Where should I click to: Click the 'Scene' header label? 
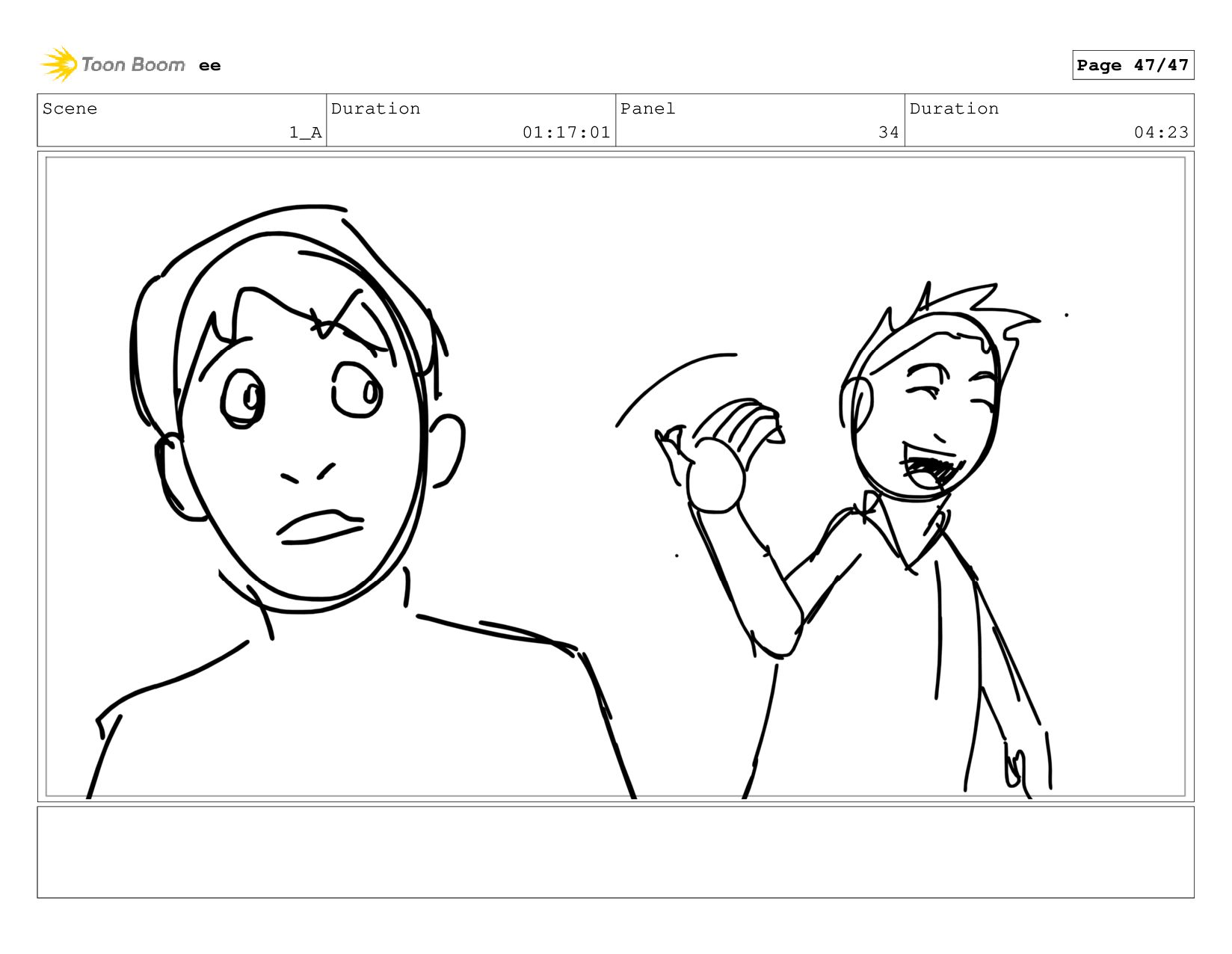[x=70, y=108]
